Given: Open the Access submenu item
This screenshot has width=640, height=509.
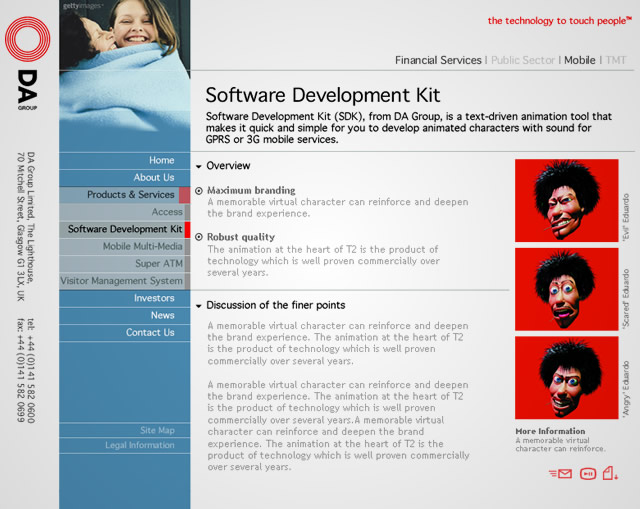Looking at the screenshot, I should [x=124, y=212].
